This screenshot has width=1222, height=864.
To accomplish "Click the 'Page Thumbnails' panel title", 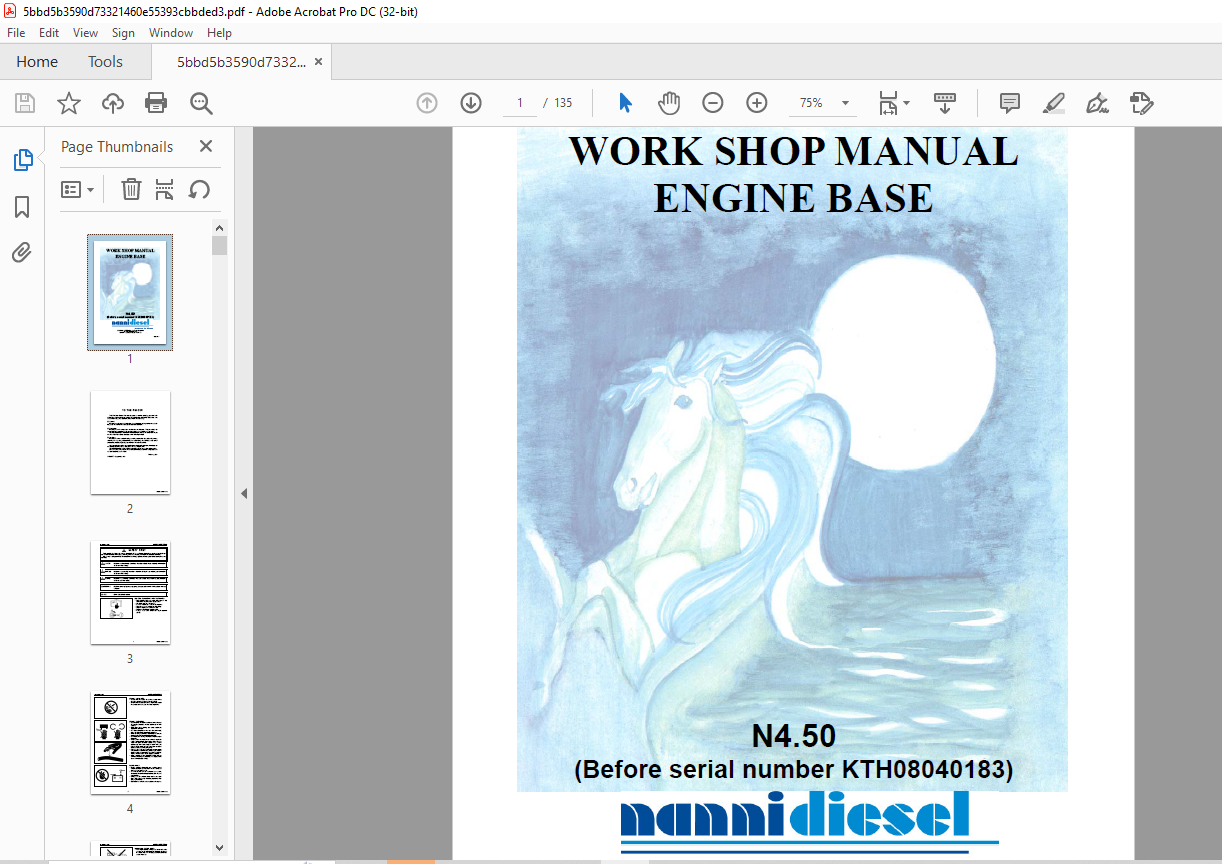I will point(117,146).
